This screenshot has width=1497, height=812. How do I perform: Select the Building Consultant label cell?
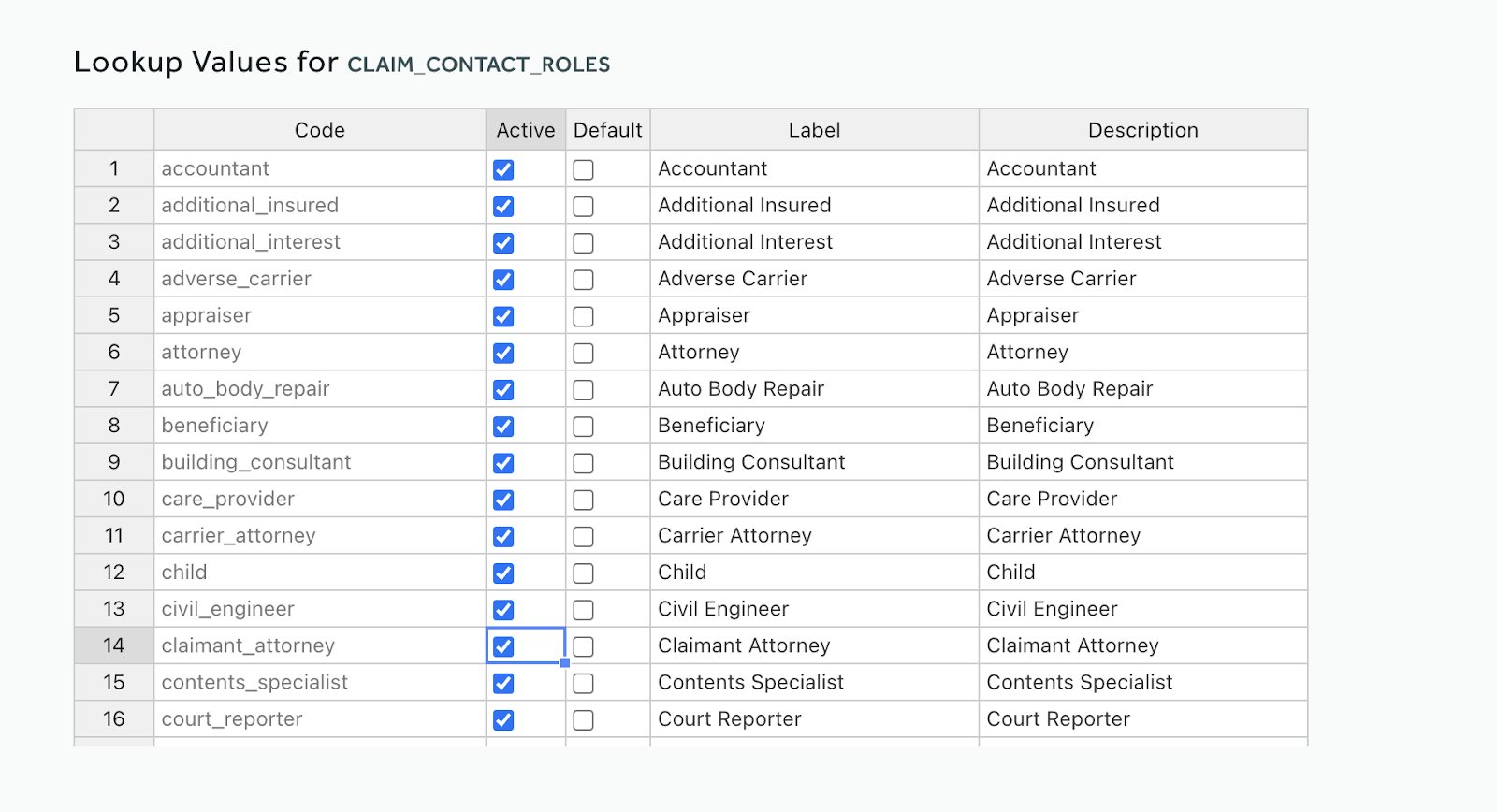click(x=815, y=462)
